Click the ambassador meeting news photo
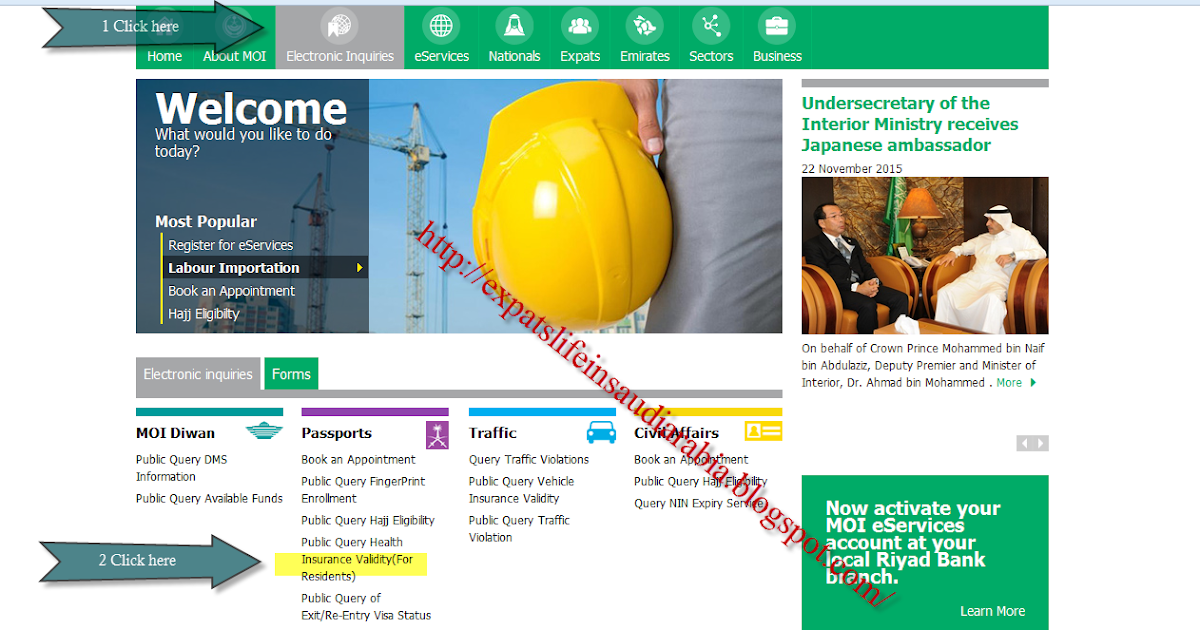This screenshot has width=1200, height=630. click(925, 256)
